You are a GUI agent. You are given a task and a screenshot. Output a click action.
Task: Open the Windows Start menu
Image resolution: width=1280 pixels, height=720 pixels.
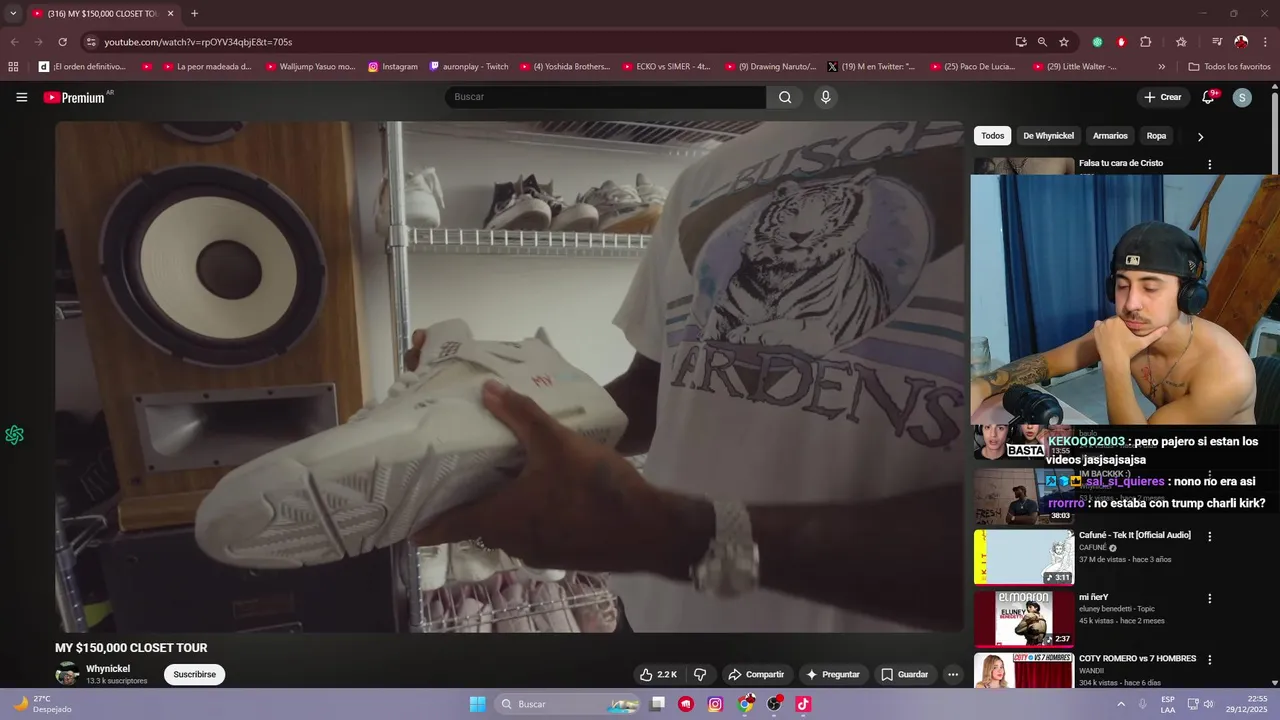[x=477, y=704]
